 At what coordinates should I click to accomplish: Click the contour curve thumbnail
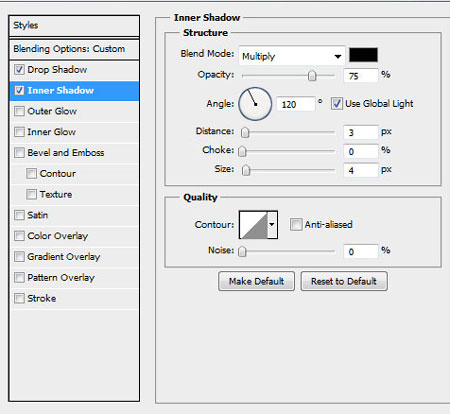(x=254, y=225)
